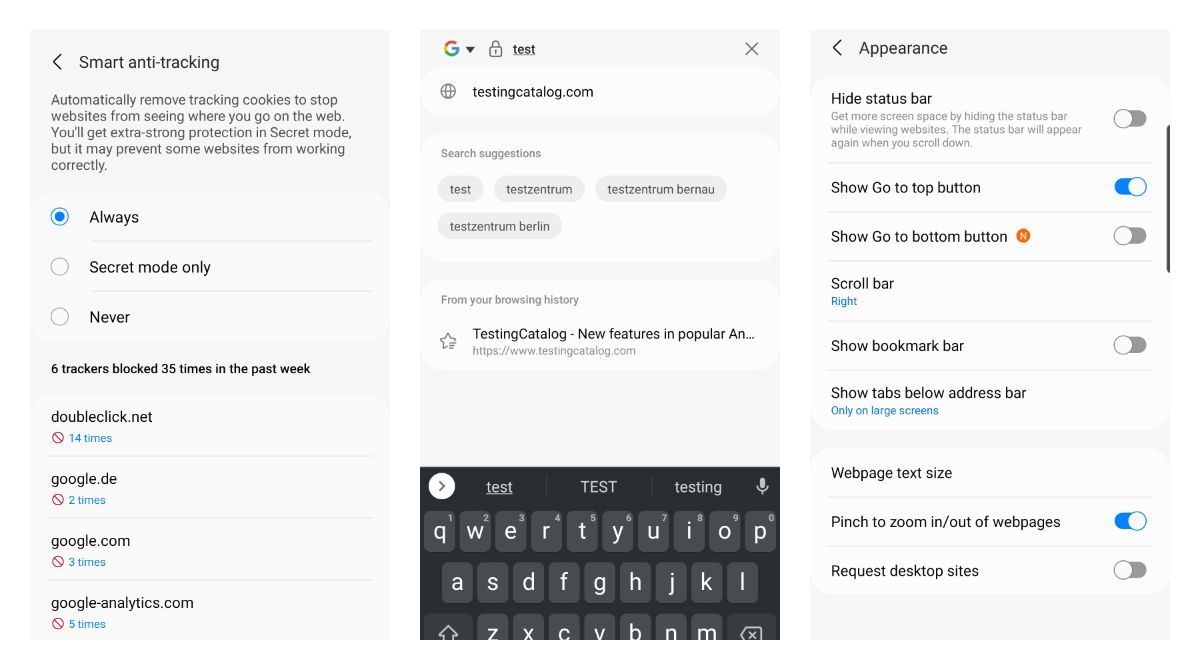
Task: Clear the test search query with the X
Action: [752, 48]
